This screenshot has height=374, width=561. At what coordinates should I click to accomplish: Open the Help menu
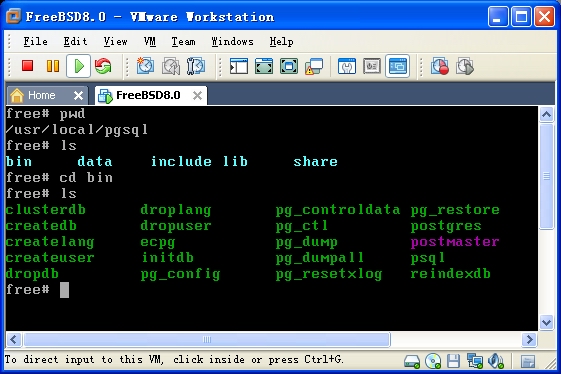coord(281,42)
